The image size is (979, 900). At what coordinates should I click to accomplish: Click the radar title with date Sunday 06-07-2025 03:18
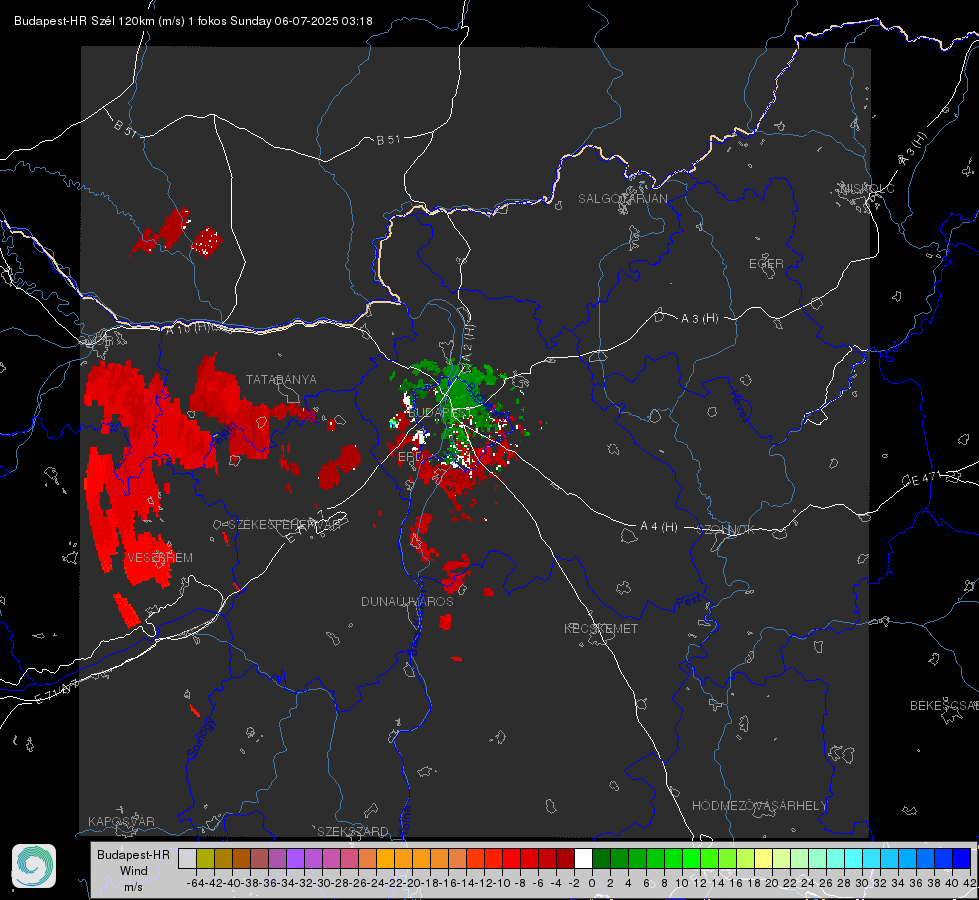pos(194,21)
